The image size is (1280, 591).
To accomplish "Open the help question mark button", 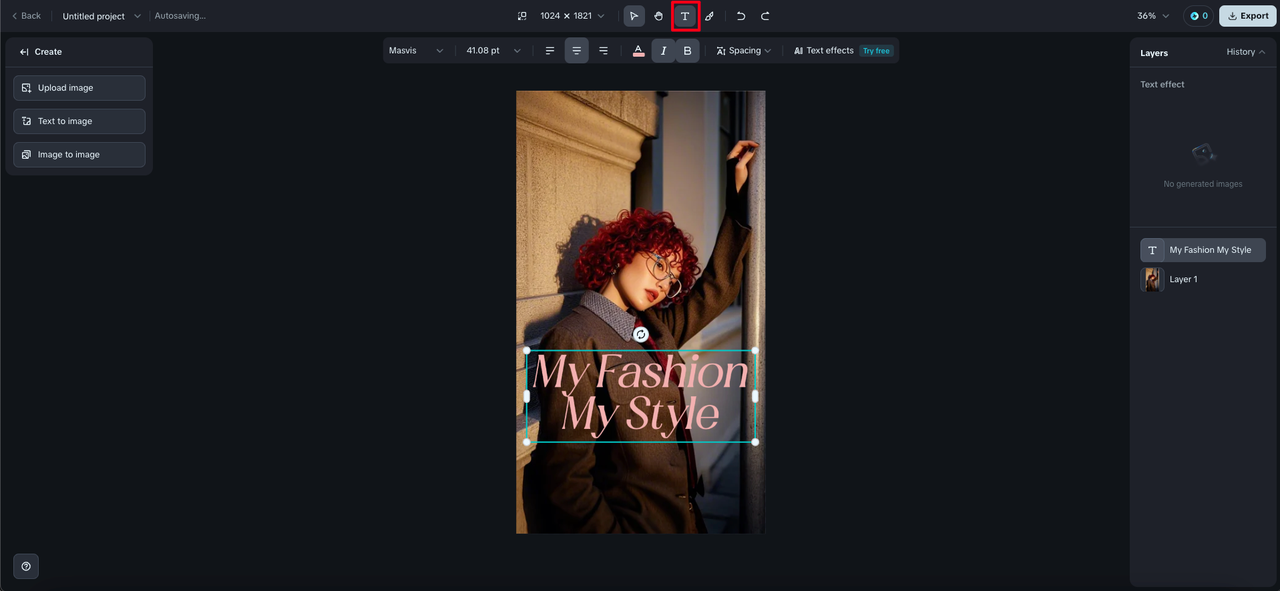I will pos(26,566).
